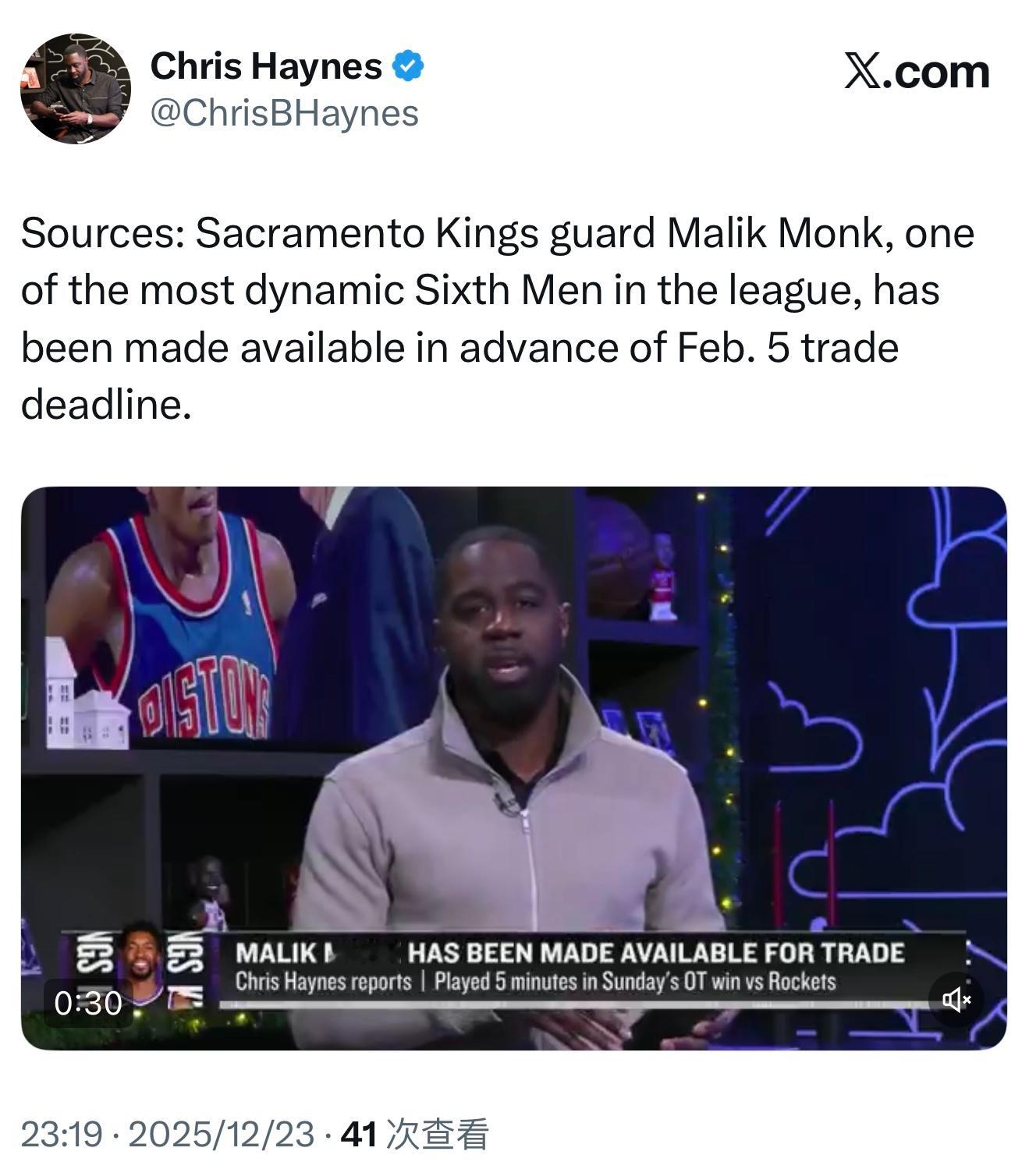Viewport: 1029px width, 1176px height.
Task: Click the X.com logo
Action: pos(917,73)
